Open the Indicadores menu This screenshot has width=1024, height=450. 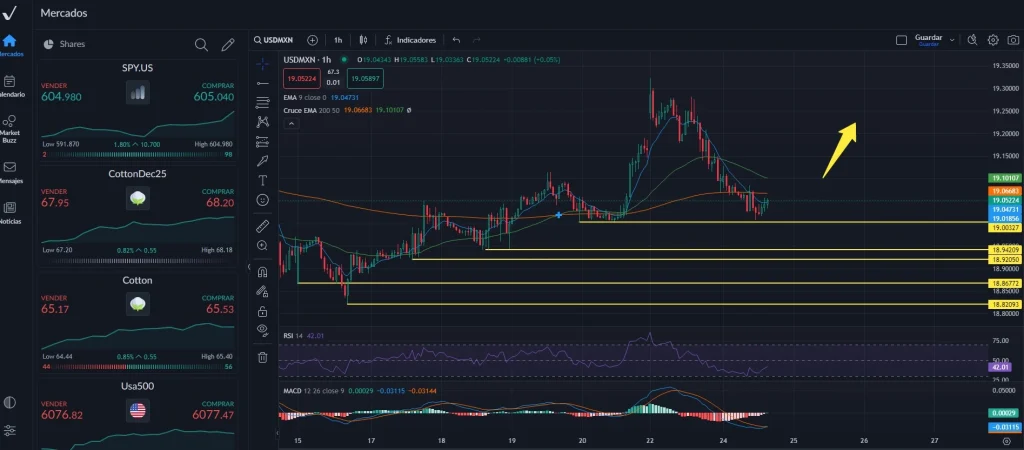click(410, 40)
